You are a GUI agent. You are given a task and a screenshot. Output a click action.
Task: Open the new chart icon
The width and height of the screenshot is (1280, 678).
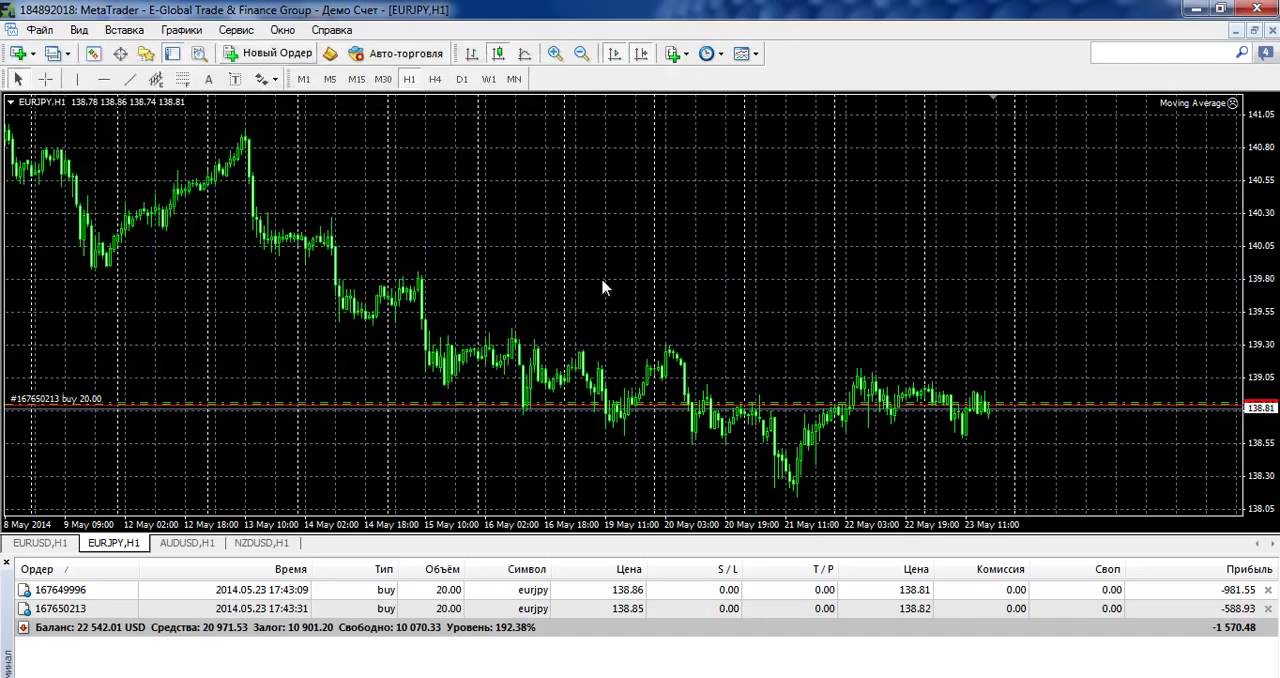pos(18,54)
